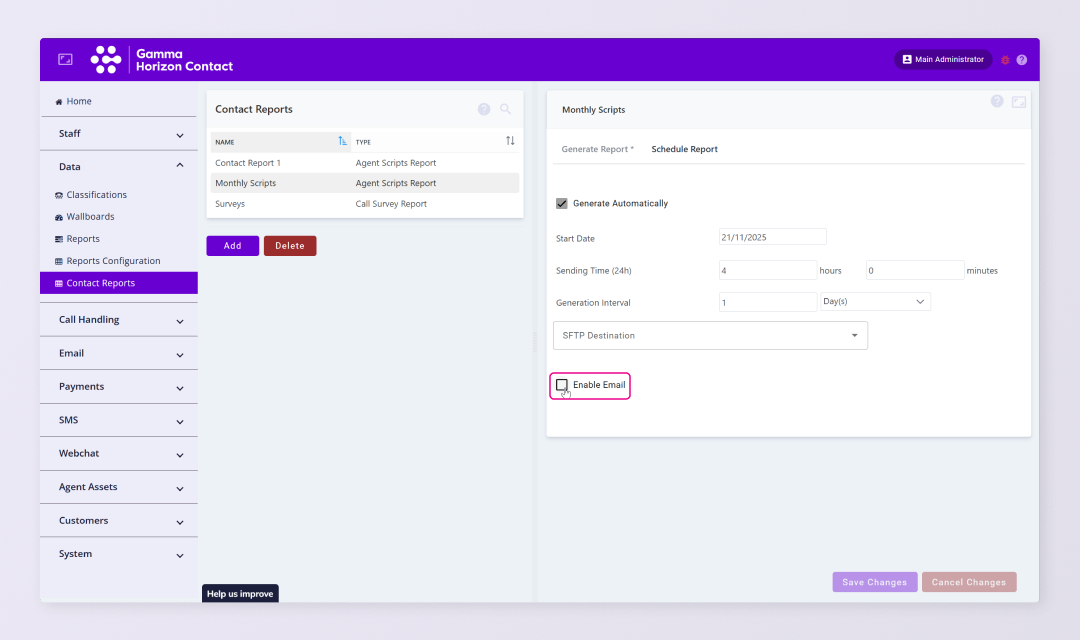Tick the Enable Email checkbox

pyautogui.click(x=562, y=385)
